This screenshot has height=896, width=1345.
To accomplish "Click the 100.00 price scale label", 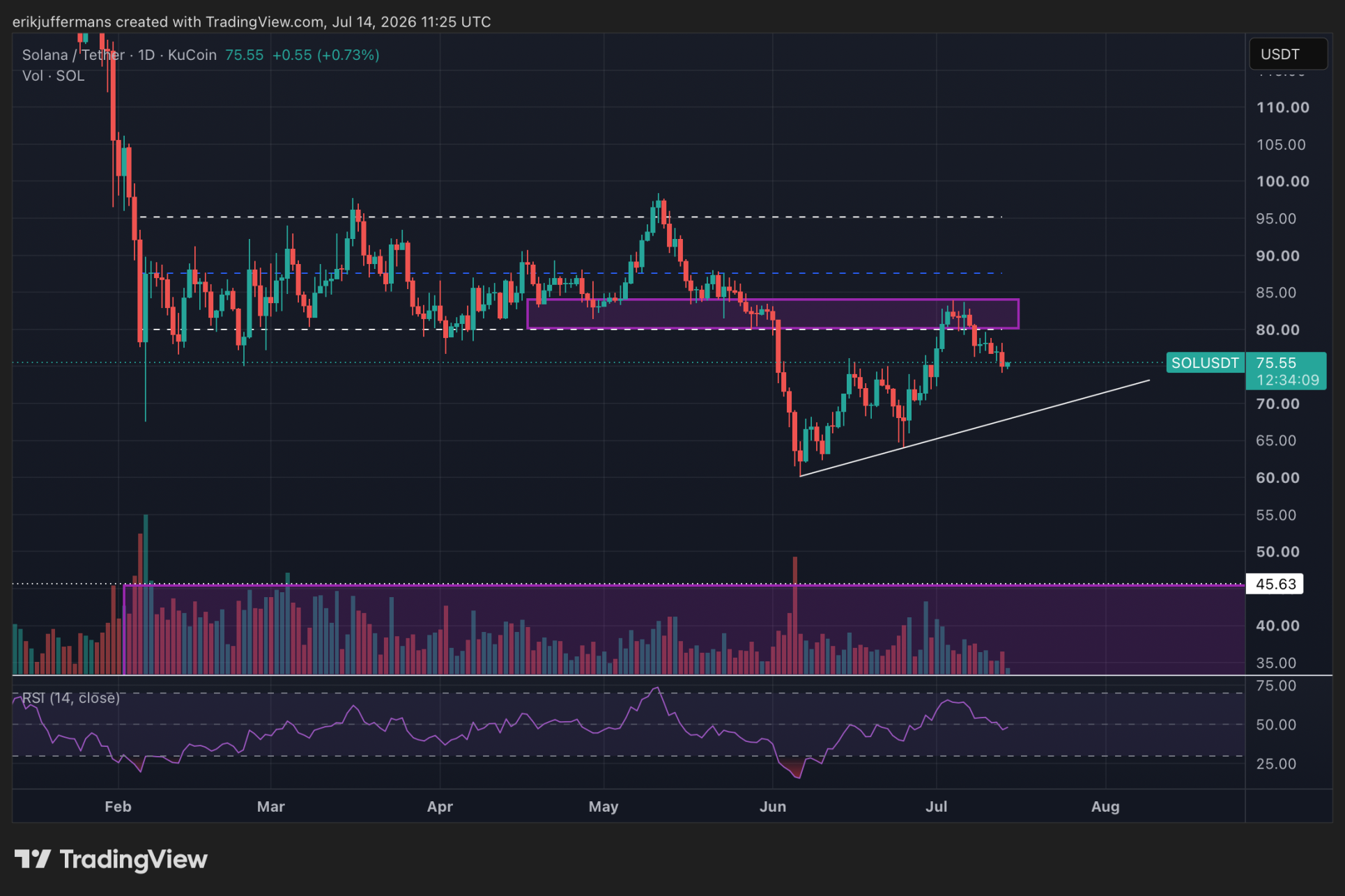I will click(x=1282, y=181).
